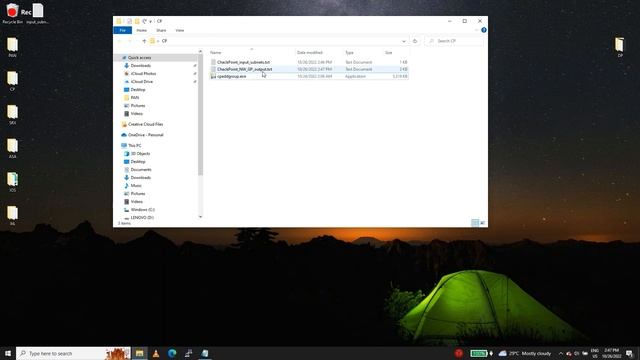Select Quick access in the navigation pane
Screen dimensions: 640x360
pyautogui.click(x=139, y=58)
